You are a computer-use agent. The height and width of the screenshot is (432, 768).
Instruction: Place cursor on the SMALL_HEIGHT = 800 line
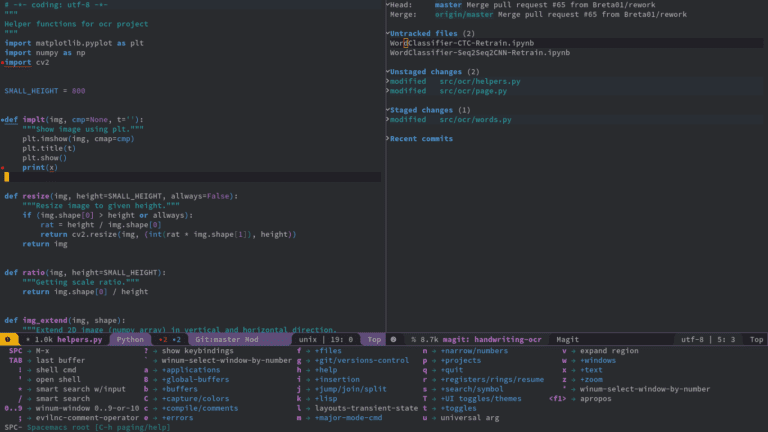point(45,91)
